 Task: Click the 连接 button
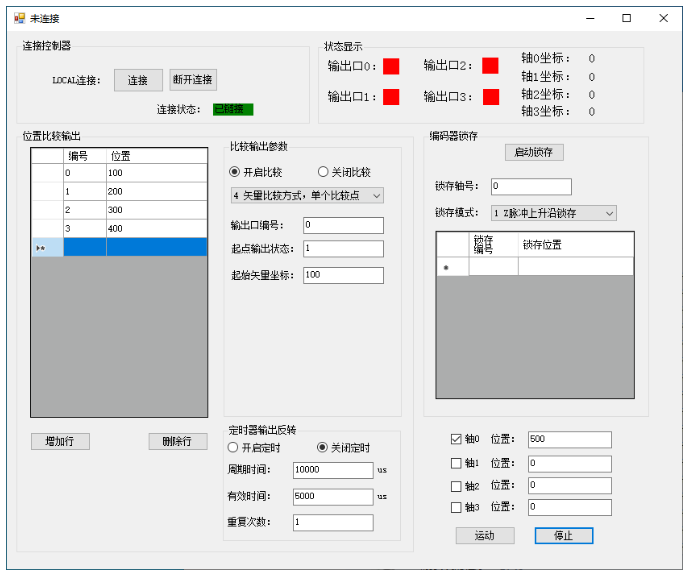138,80
